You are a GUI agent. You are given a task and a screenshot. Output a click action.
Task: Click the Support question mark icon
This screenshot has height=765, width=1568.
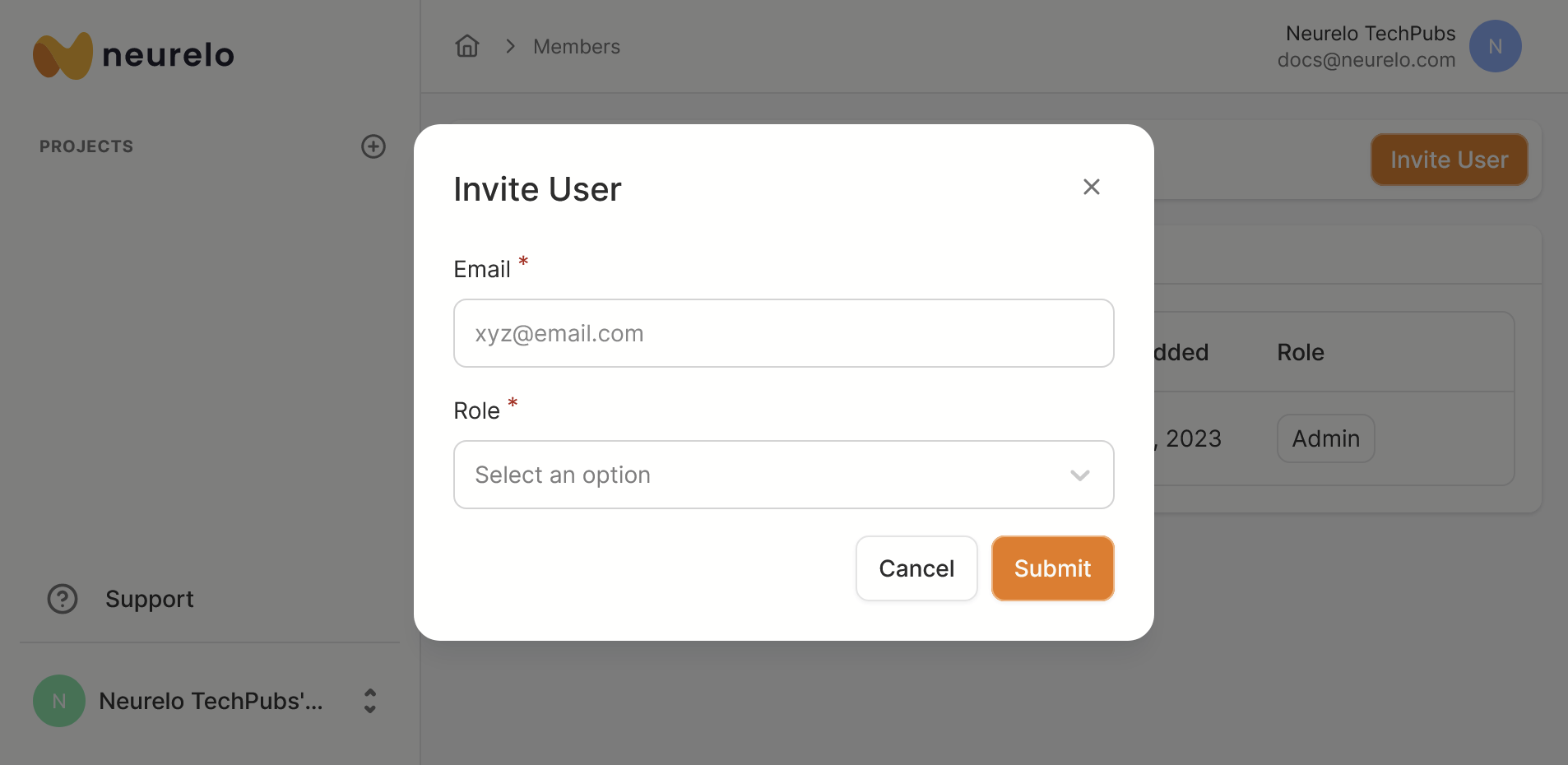[x=63, y=599]
